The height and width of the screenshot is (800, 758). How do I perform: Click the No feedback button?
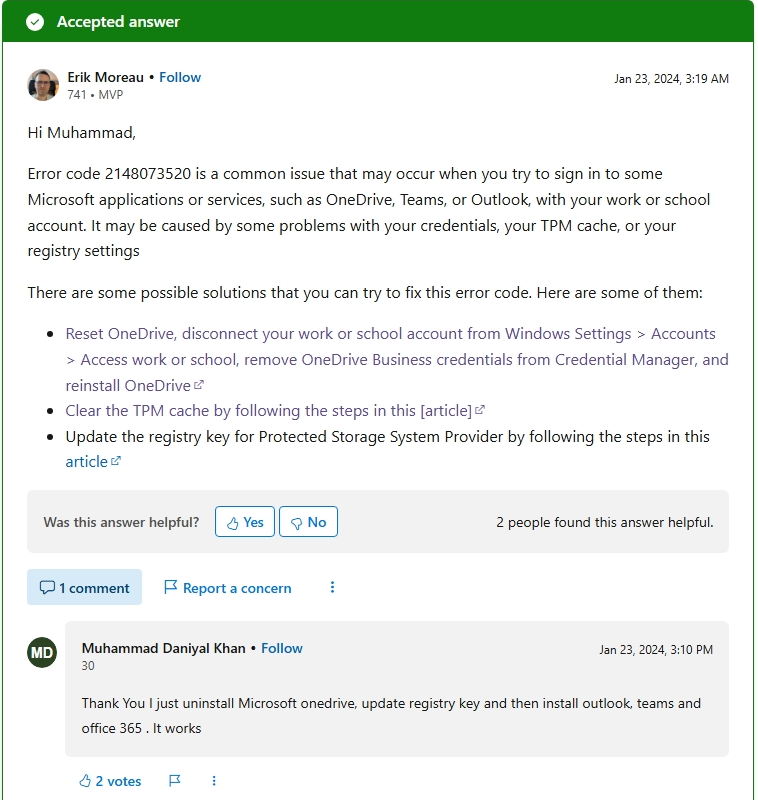click(x=308, y=521)
